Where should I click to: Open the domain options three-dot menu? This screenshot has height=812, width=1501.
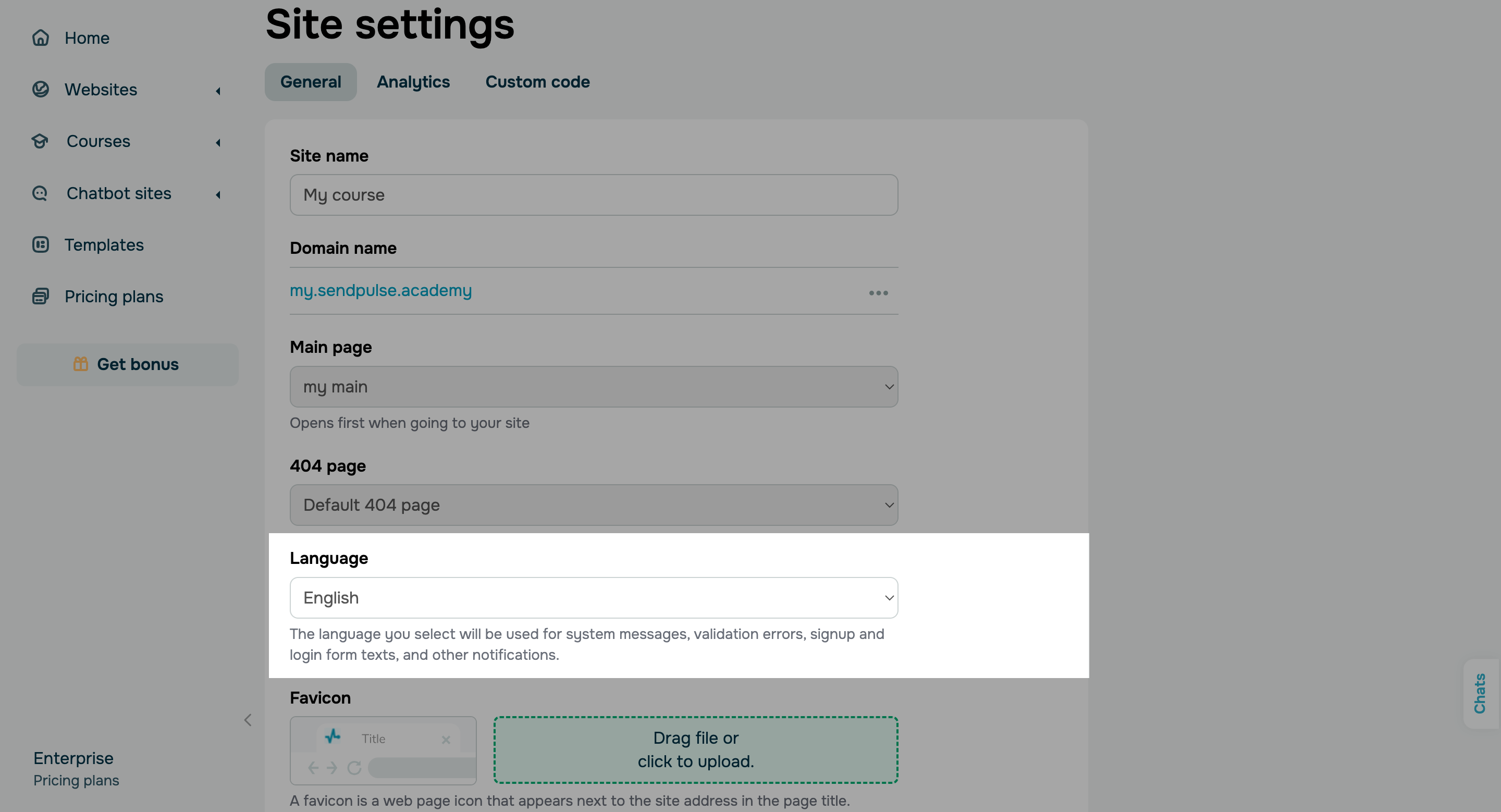coord(878,293)
